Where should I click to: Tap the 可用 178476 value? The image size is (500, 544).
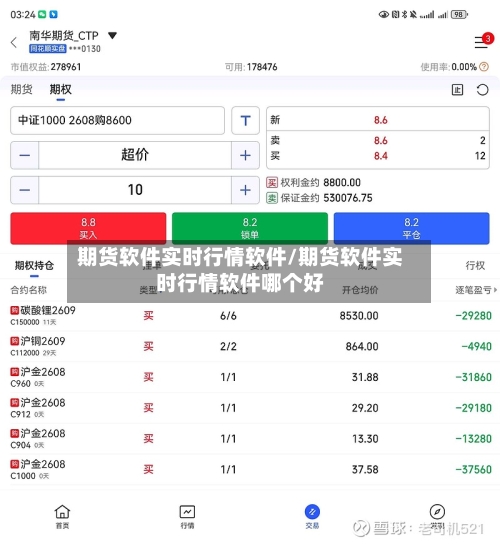tap(262, 67)
